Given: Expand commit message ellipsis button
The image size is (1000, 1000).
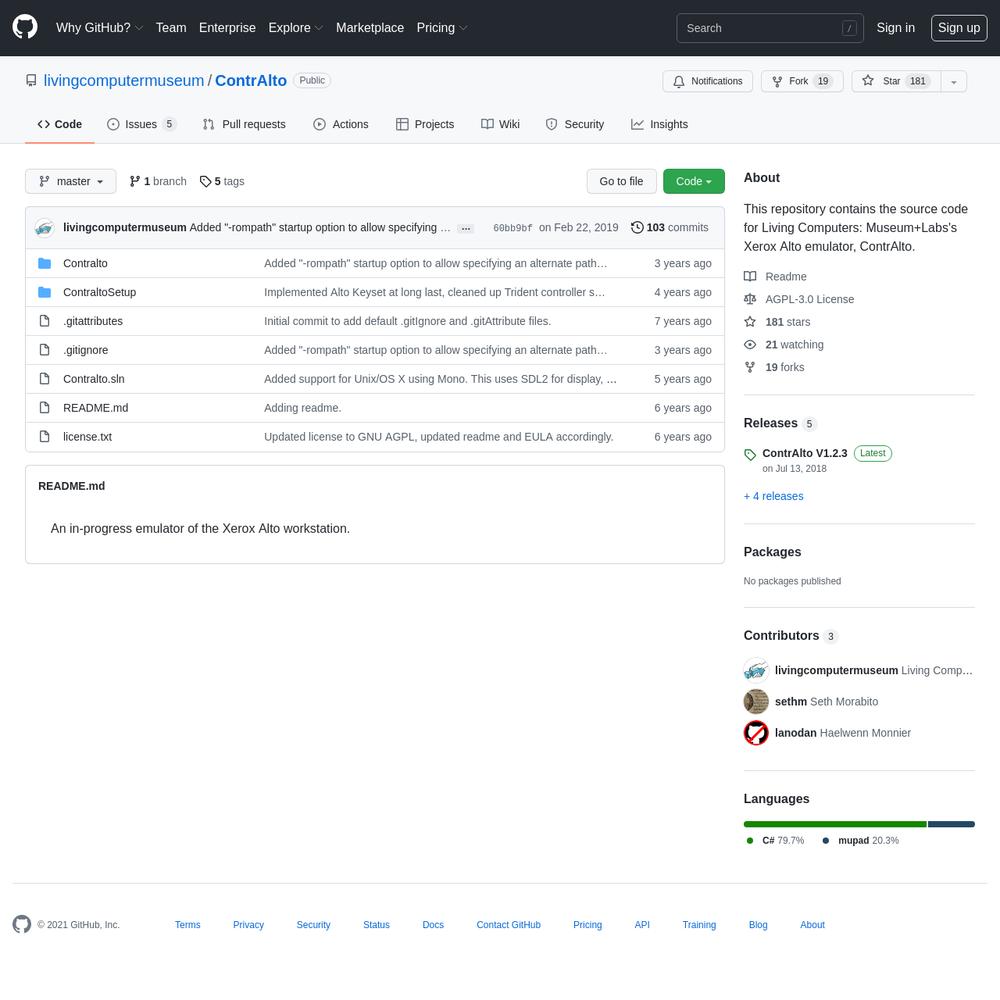Looking at the screenshot, I should coord(466,228).
